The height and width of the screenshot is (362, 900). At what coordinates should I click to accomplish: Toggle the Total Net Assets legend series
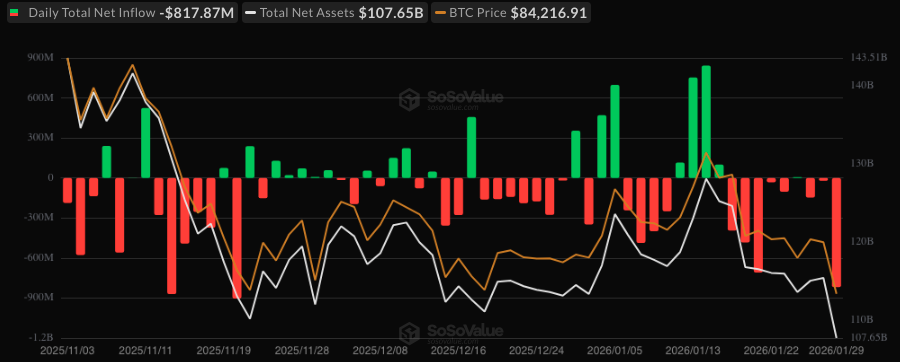pyautogui.click(x=334, y=13)
